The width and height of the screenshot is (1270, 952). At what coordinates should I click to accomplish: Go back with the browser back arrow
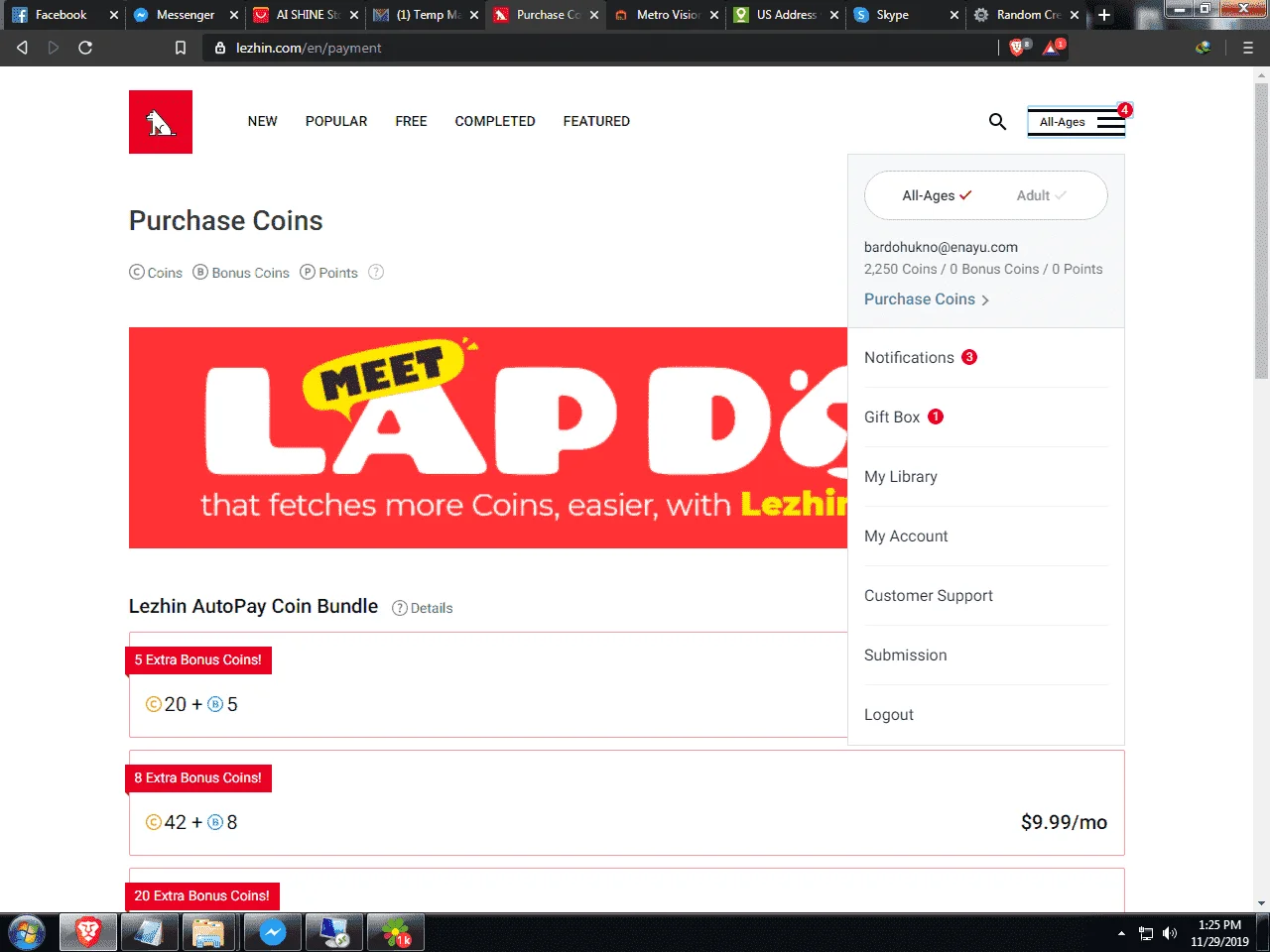tap(22, 48)
